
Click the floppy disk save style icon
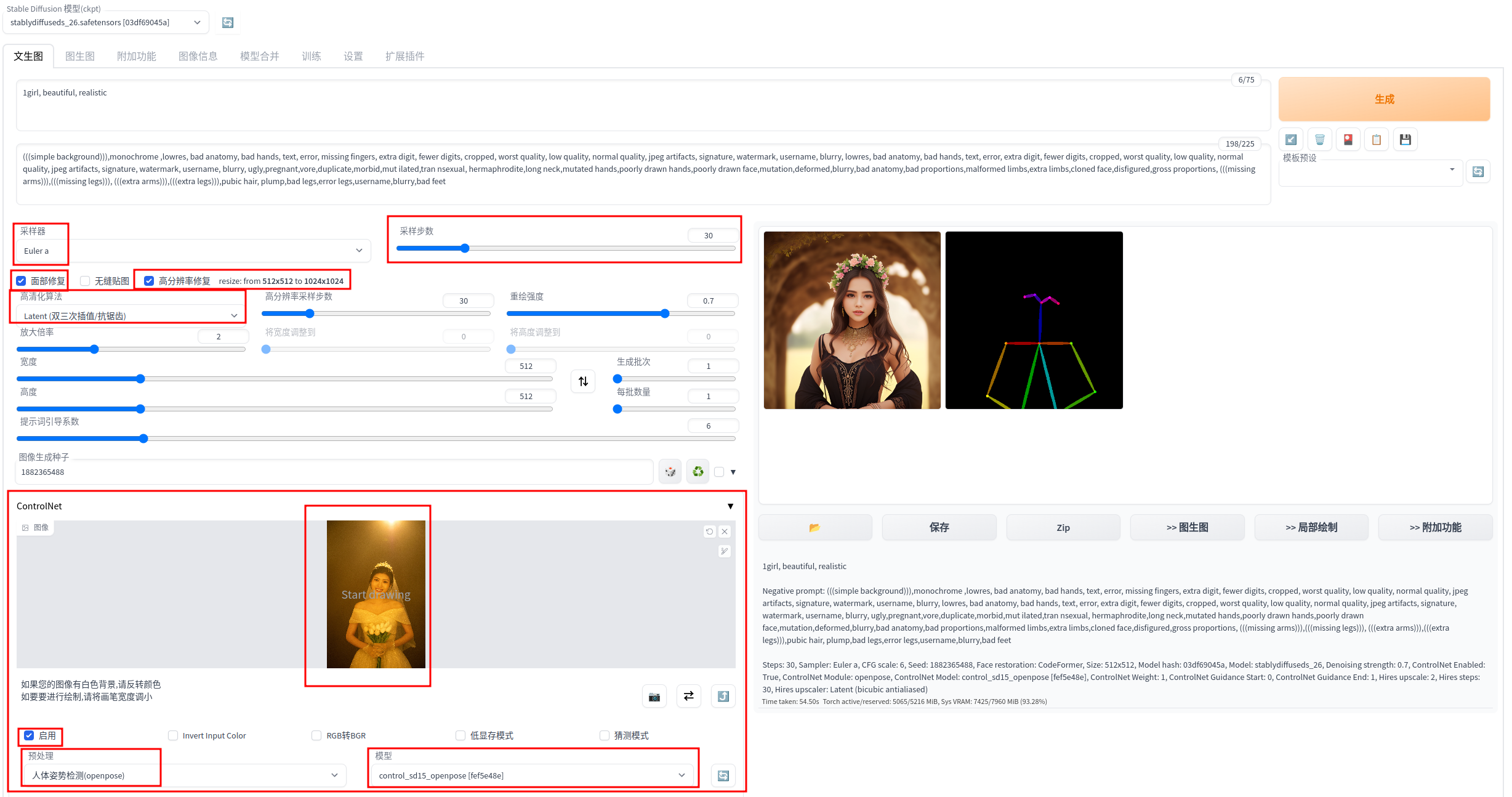(x=1405, y=140)
